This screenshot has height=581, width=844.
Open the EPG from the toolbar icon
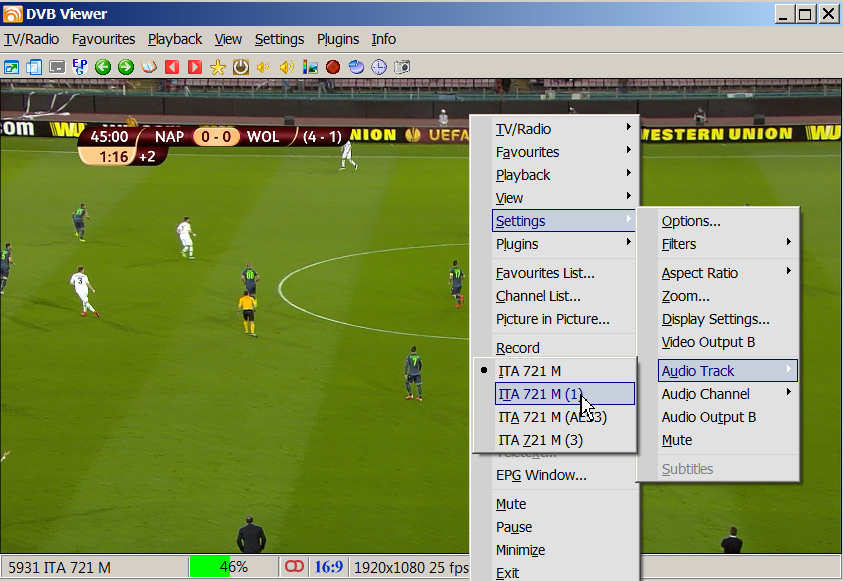[x=80, y=67]
